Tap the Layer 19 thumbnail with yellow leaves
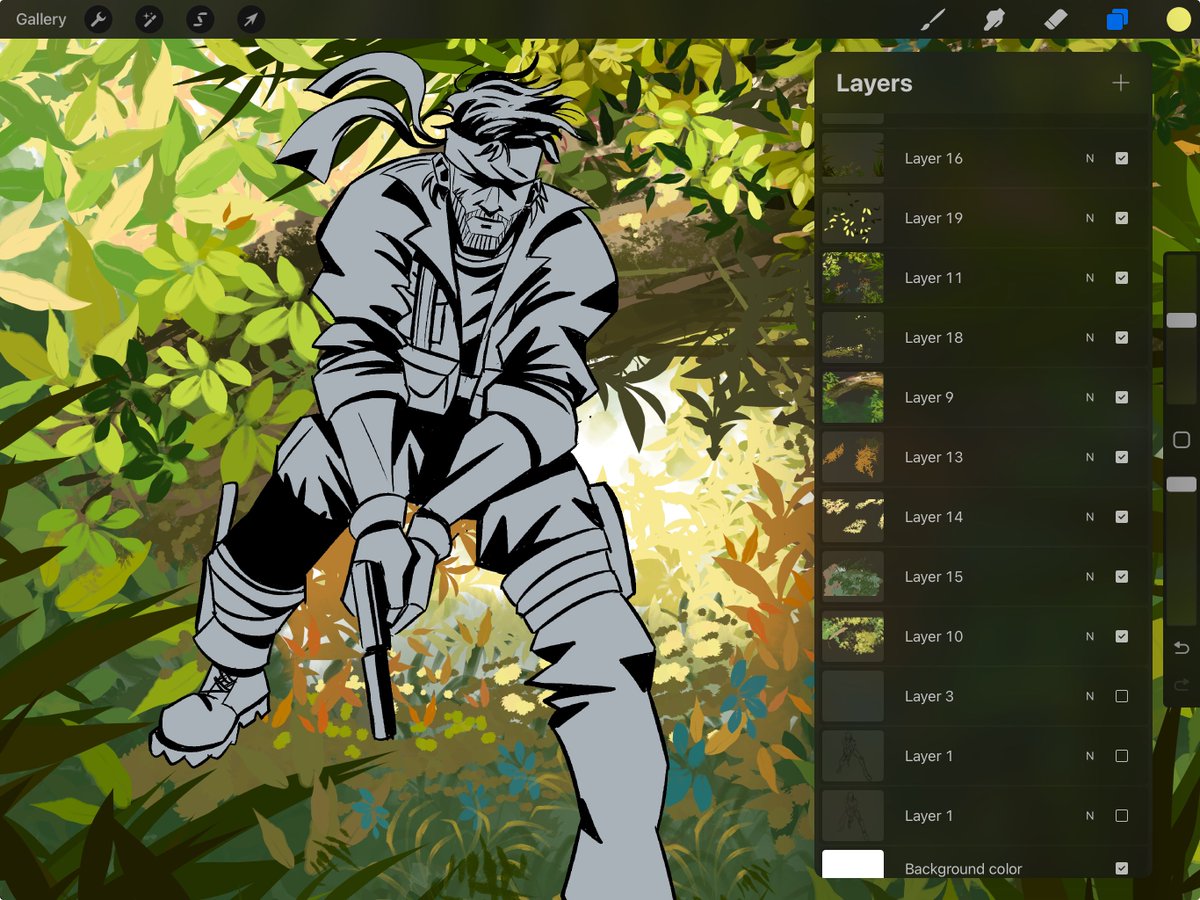 pyautogui.click(x=853, y=218)
